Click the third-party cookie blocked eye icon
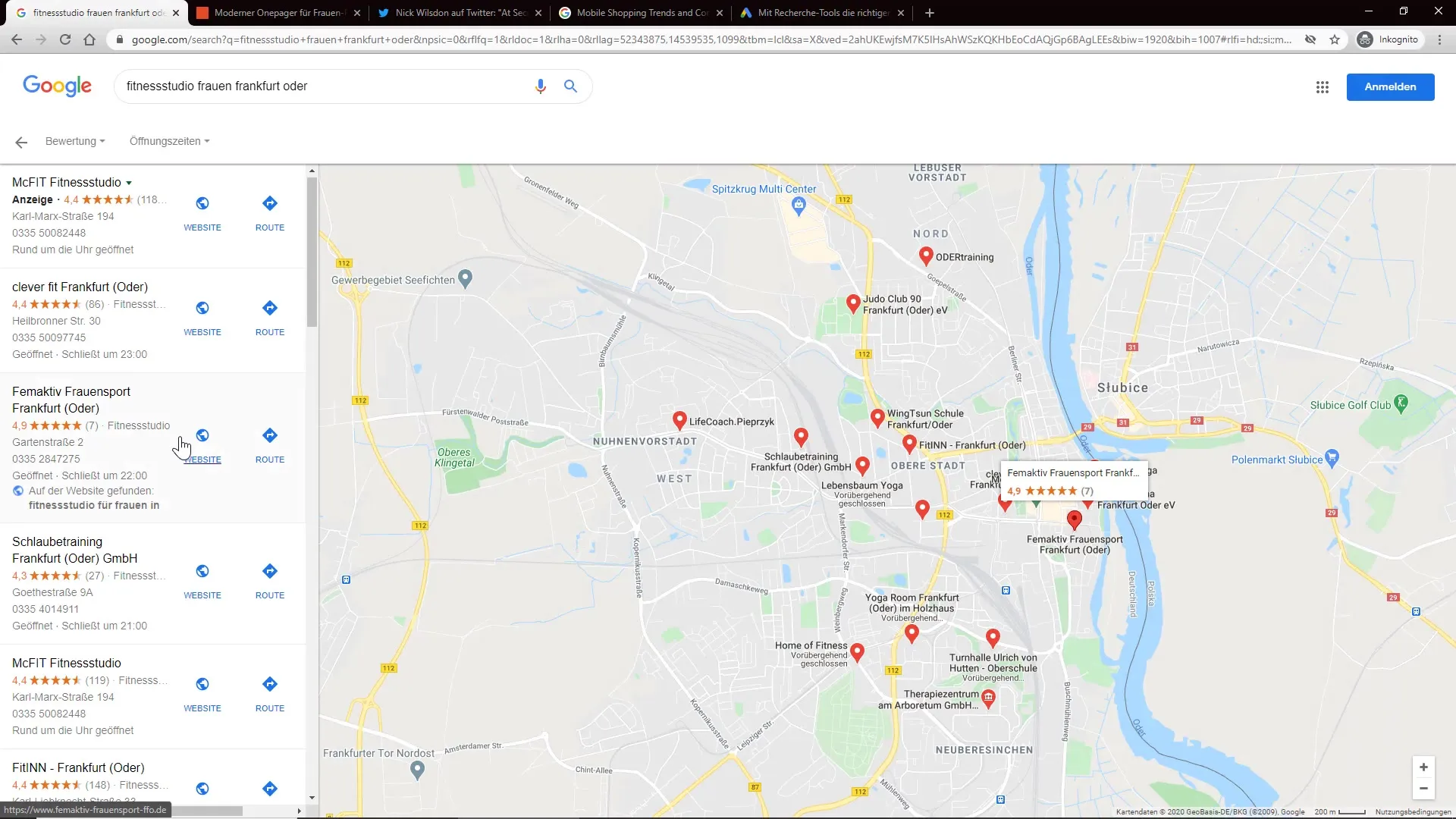The width and height of the screenshot is (1456, 819). point(1310,39)
